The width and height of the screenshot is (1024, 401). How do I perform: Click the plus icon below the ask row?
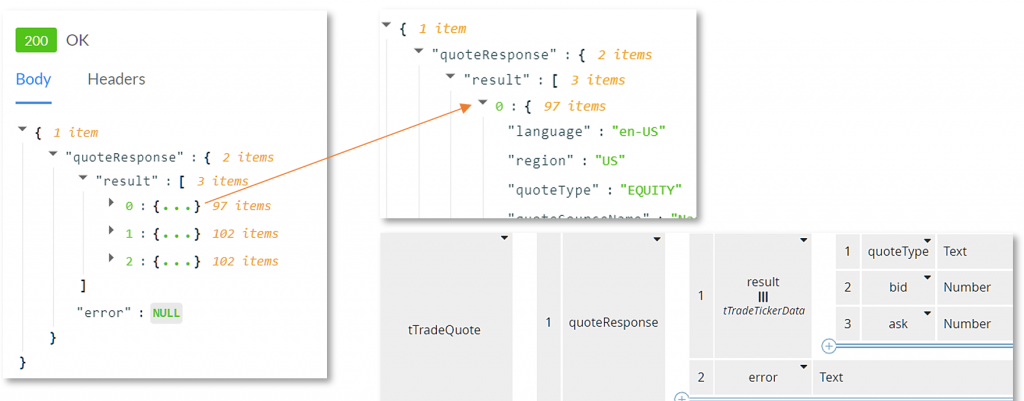click(x=828, y=346)
